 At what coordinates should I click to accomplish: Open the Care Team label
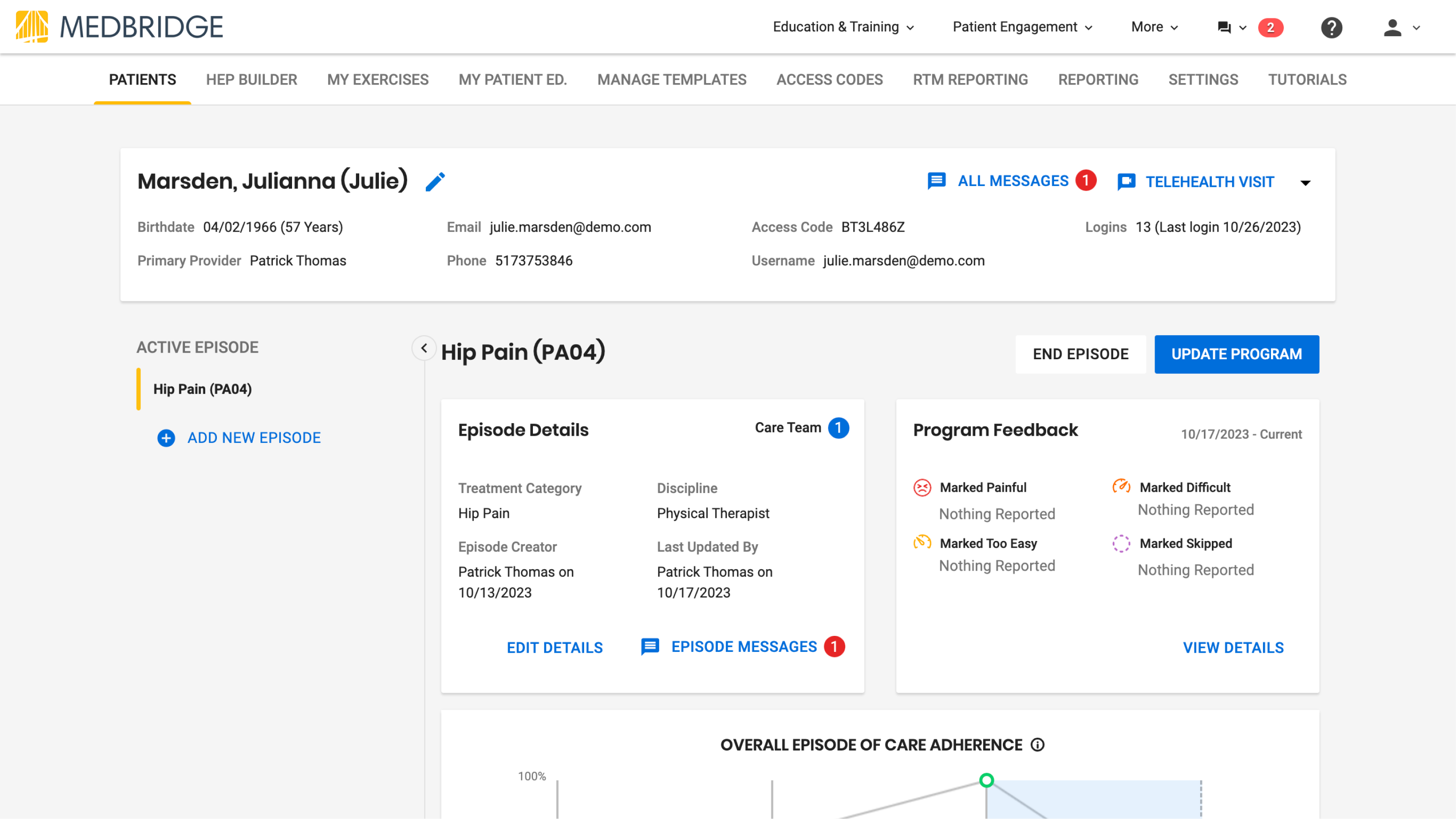pyautogui.click(x=788, y=428)
